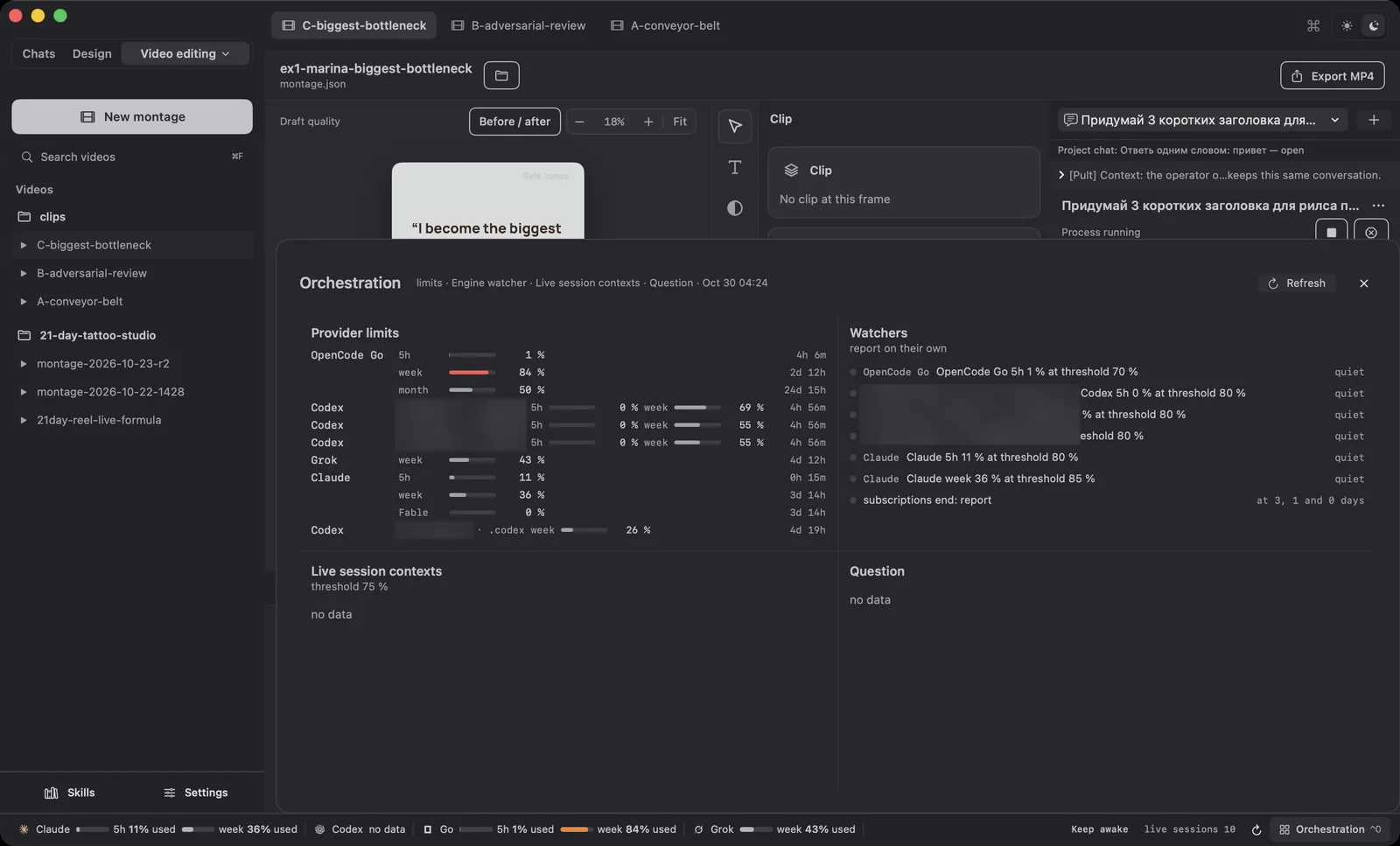The height and width of the screenshot is (846, 1400).
Task: Fit preview to view
Action: [680, 122]
